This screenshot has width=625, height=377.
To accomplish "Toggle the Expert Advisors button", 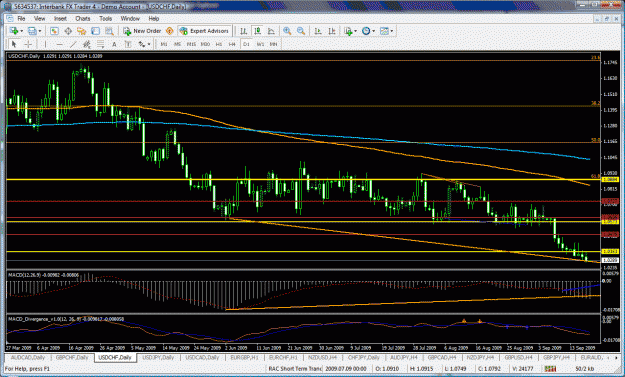I will pyautogui.click(x=204, y=31).
